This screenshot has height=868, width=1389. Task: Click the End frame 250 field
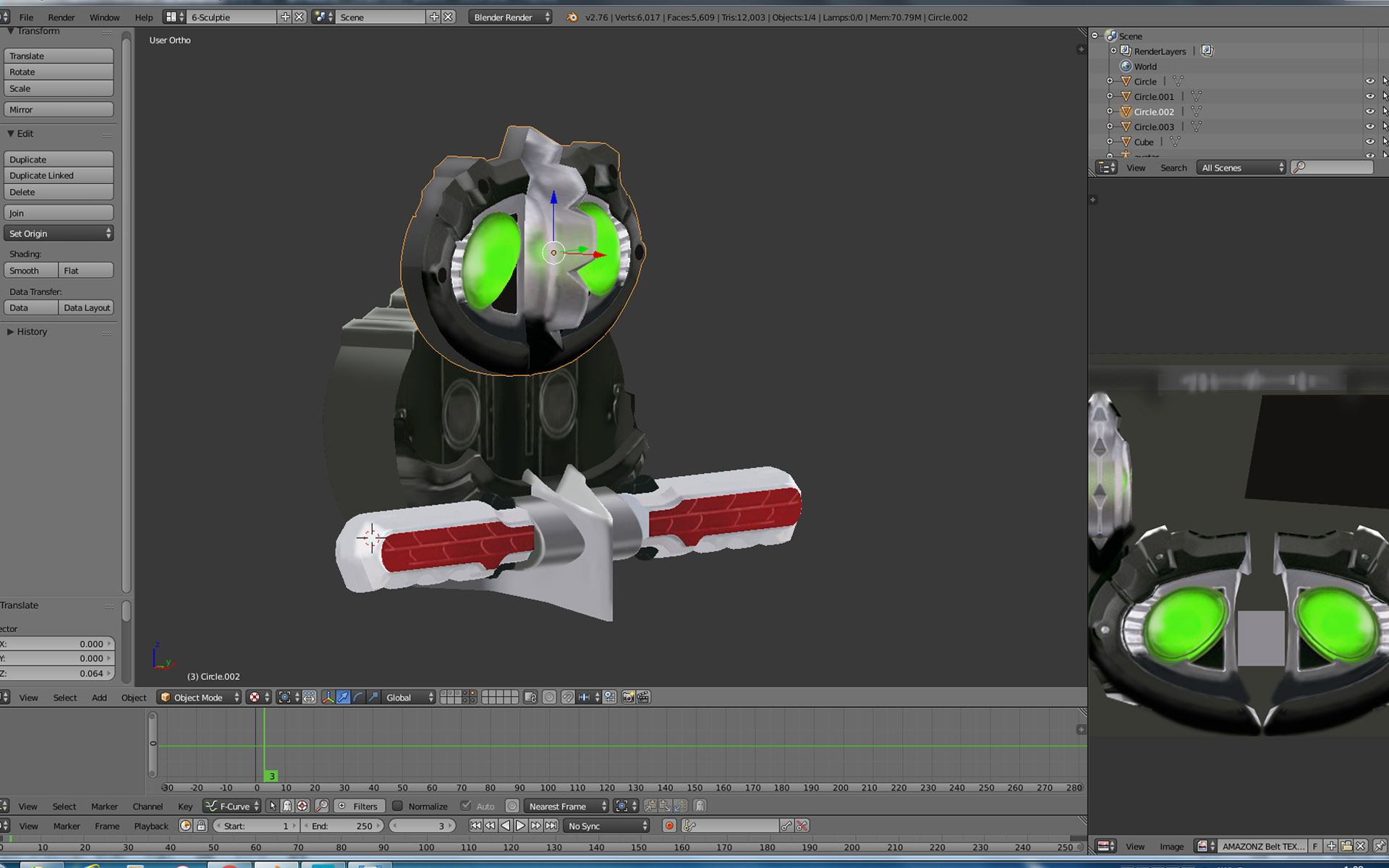[x=342, y=826]
